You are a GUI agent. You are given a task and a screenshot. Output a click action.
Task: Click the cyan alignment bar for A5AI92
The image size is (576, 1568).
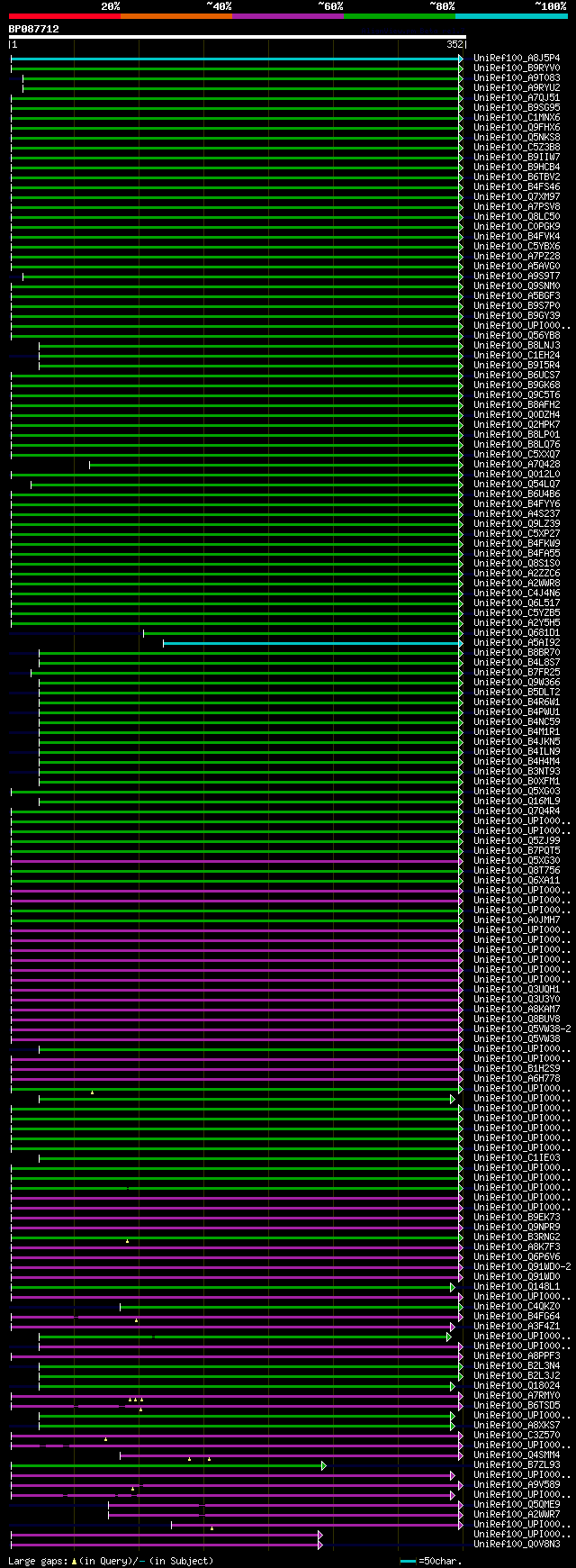[312, 643]
